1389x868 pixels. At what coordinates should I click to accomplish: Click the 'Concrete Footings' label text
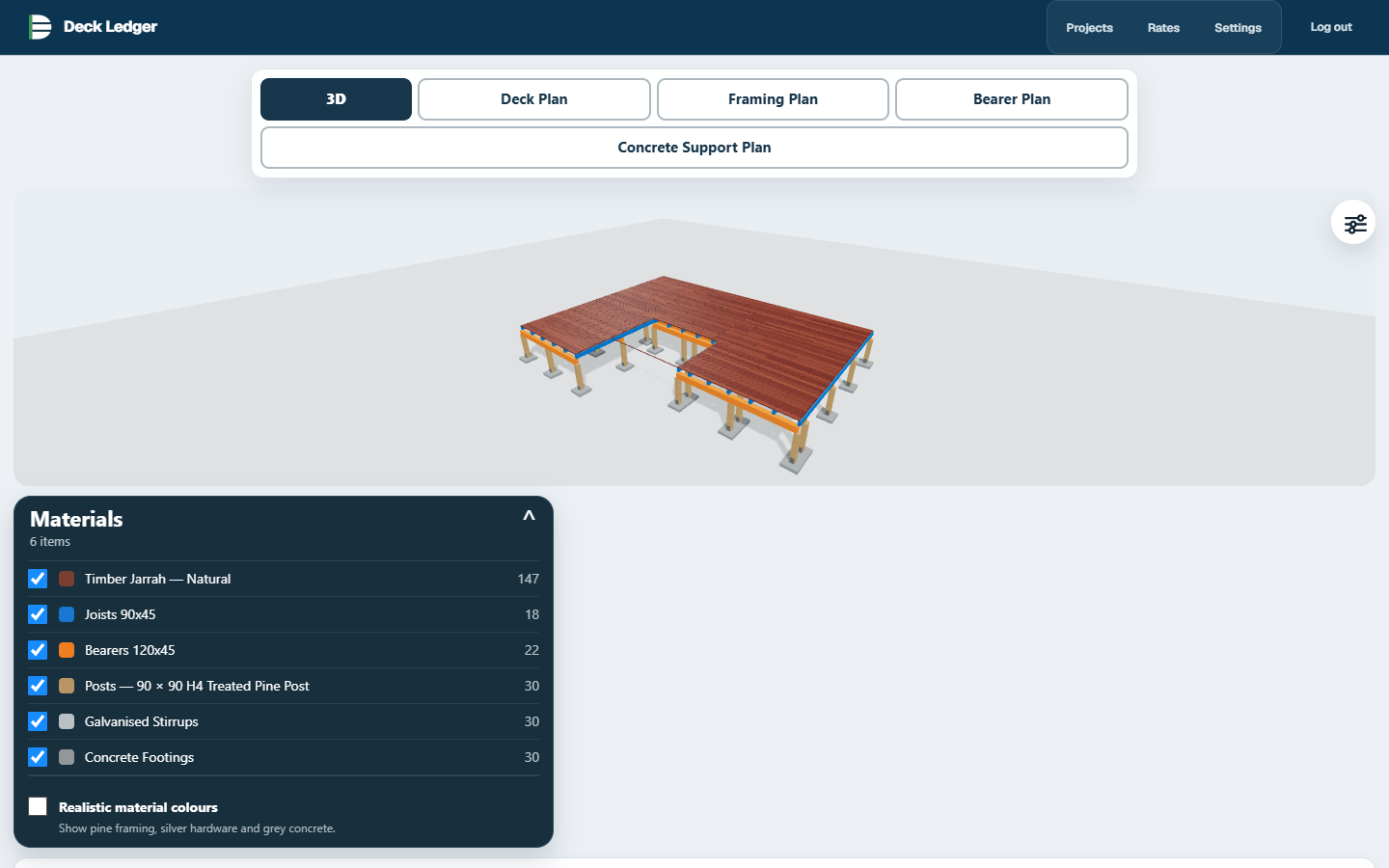(139, 757)
